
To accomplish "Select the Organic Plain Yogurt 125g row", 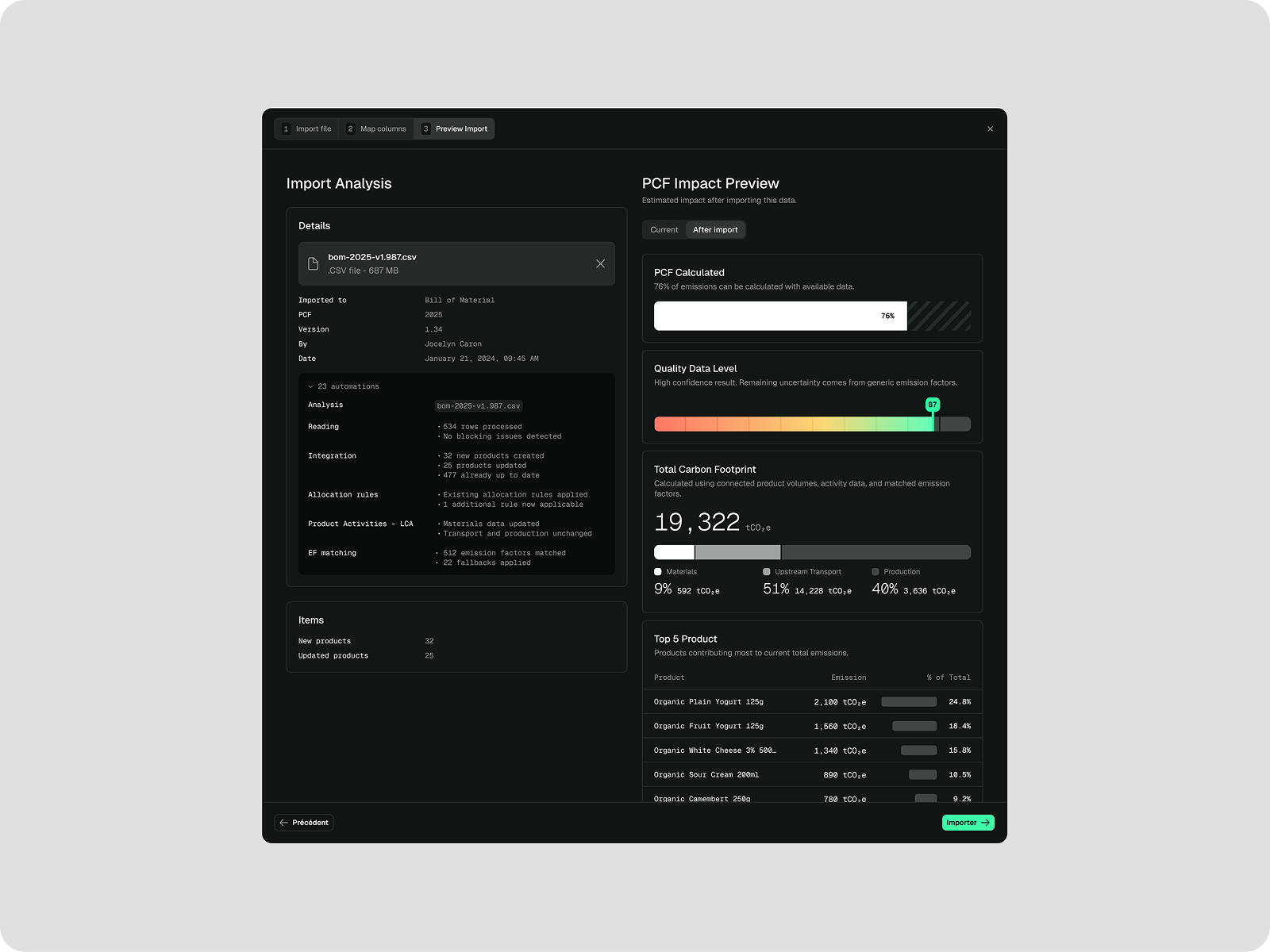I will click(811, 701).
